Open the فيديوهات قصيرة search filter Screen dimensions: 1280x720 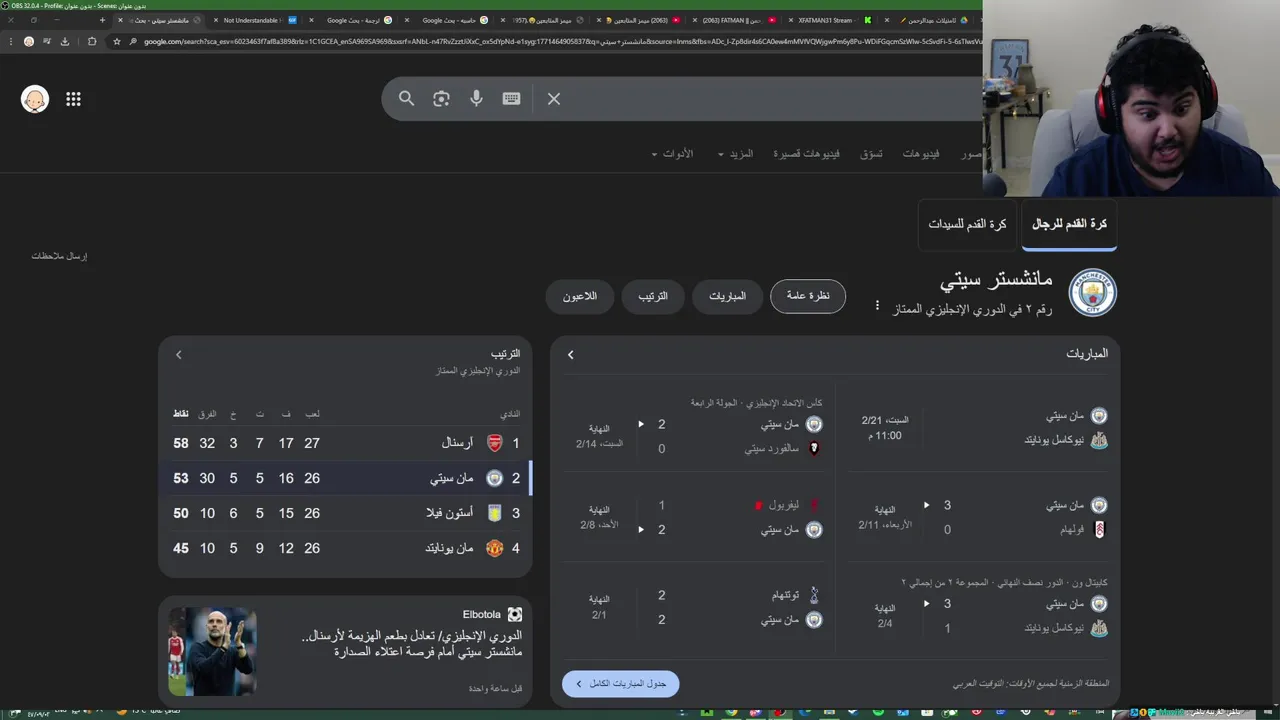(x=806, y=153)
